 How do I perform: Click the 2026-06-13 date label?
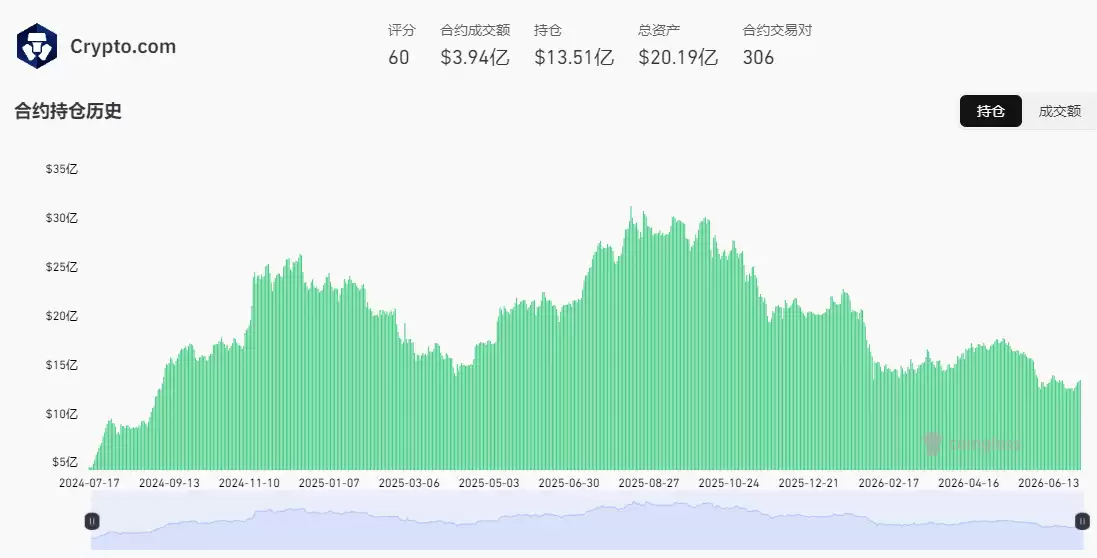tap(1048, 483)
